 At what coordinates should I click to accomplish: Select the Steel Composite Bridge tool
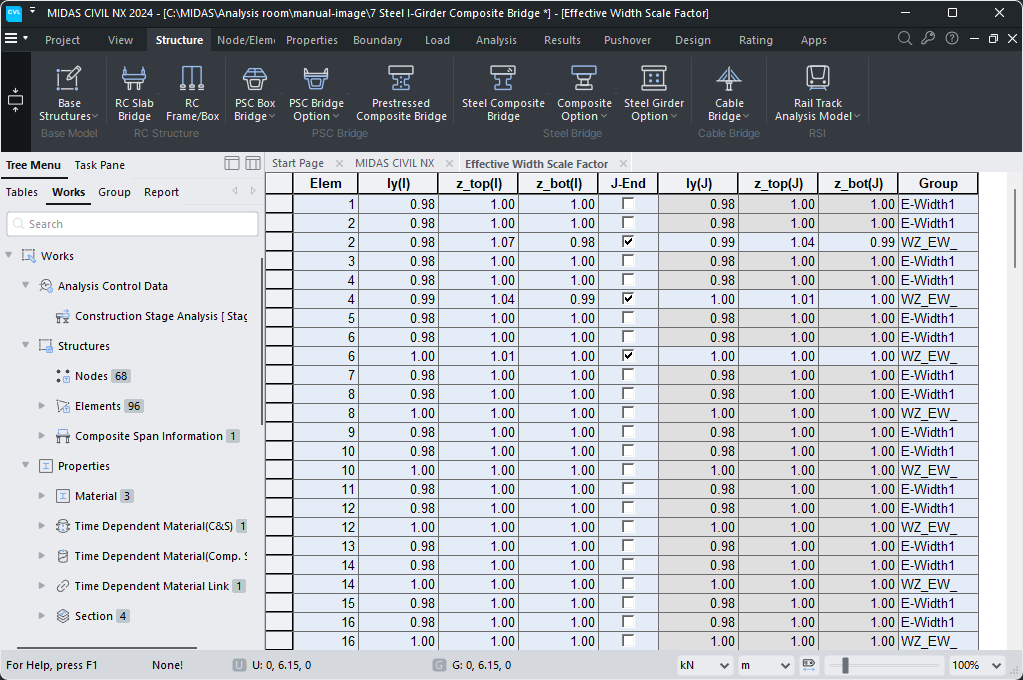[x=502, y=90]
